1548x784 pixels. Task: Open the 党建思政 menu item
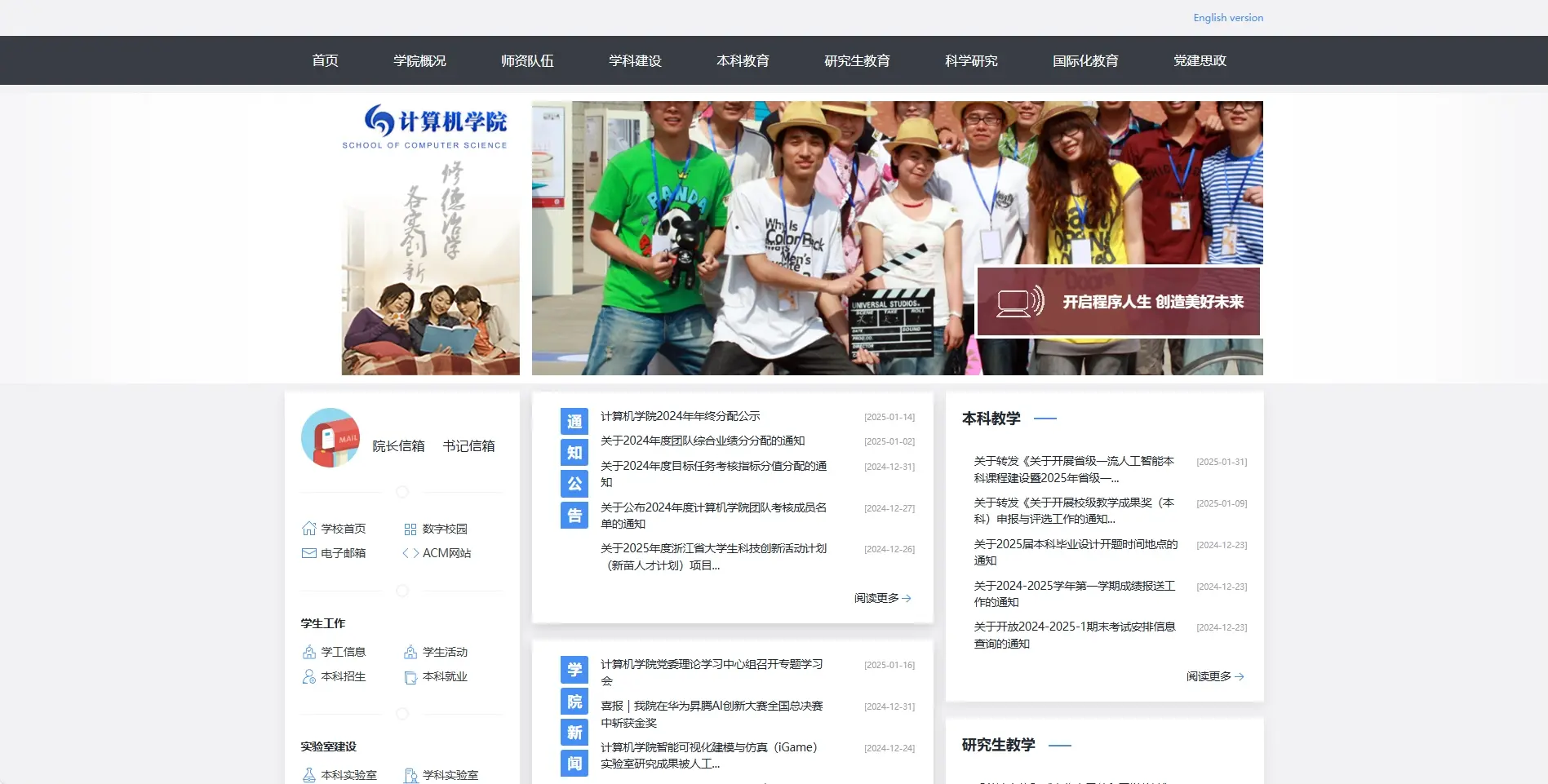pos(1200,60)
